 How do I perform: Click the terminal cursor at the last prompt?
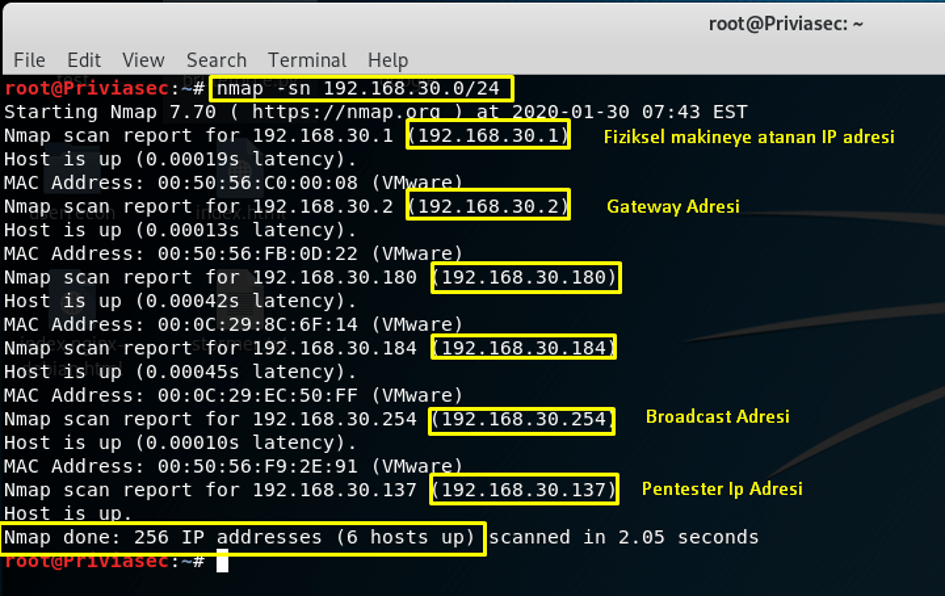tap(222, 561)
